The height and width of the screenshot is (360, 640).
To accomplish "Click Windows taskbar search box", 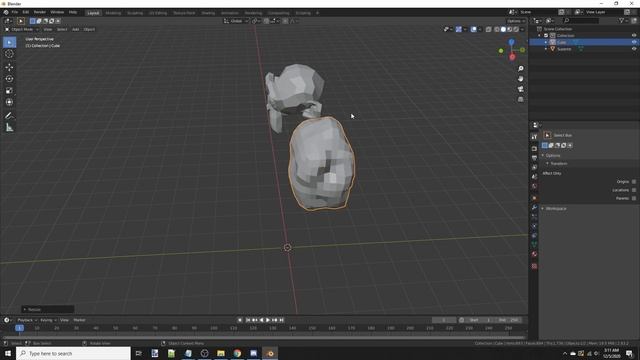I will pyautogui.click(x=73, y=353).
